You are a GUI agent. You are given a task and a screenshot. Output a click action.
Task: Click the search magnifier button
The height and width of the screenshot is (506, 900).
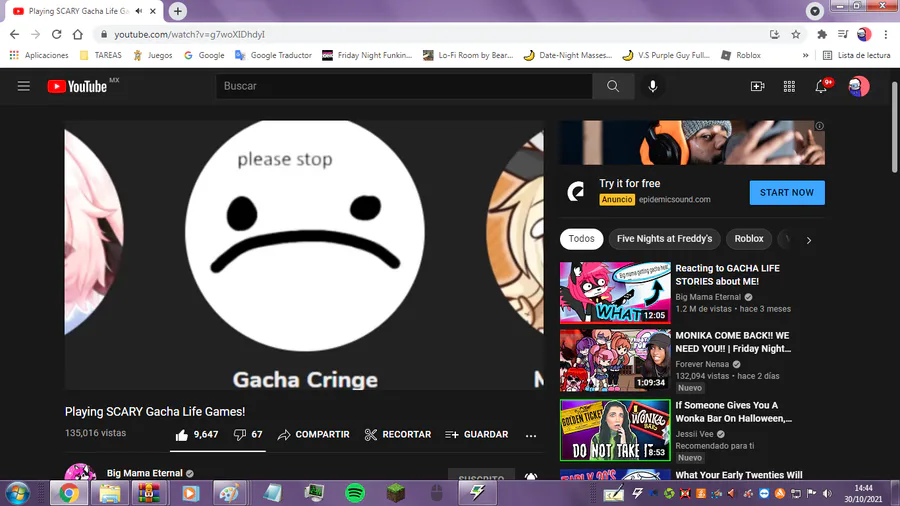click(613, 86)
